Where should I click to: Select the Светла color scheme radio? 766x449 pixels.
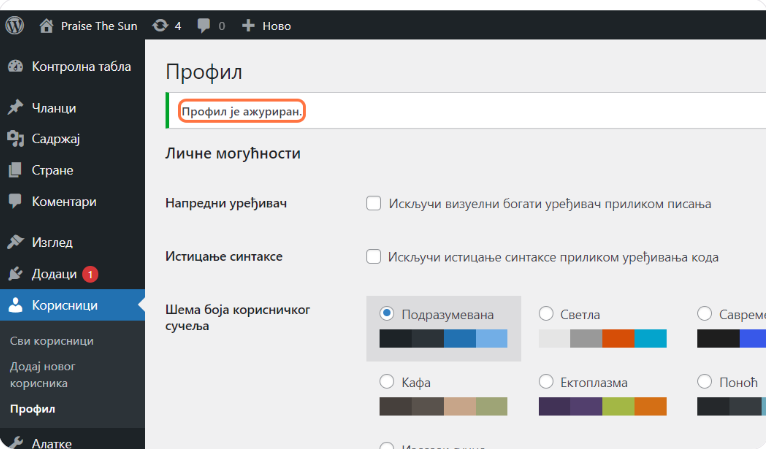pos(546,314)
